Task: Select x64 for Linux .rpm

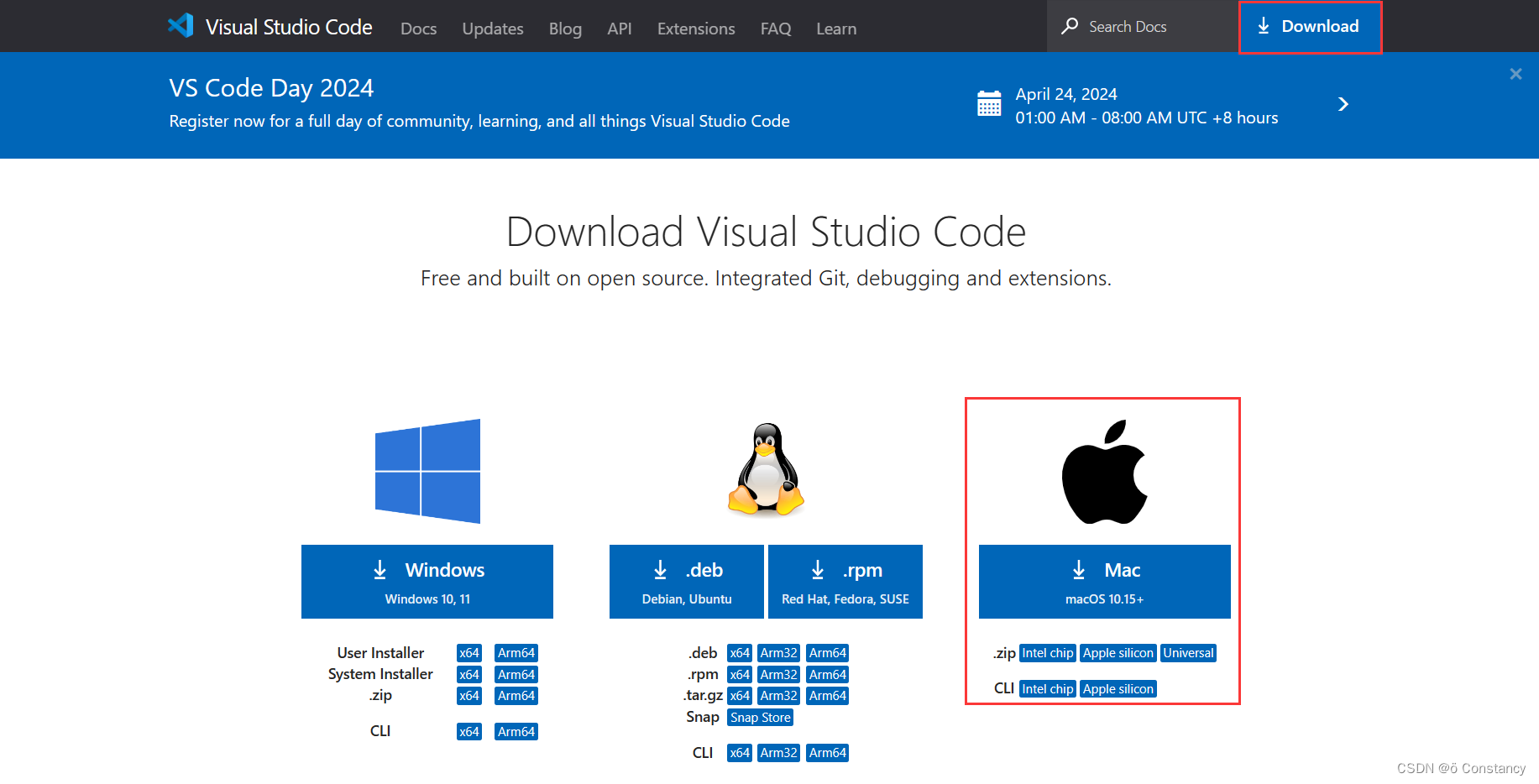Action: [740, 675]
